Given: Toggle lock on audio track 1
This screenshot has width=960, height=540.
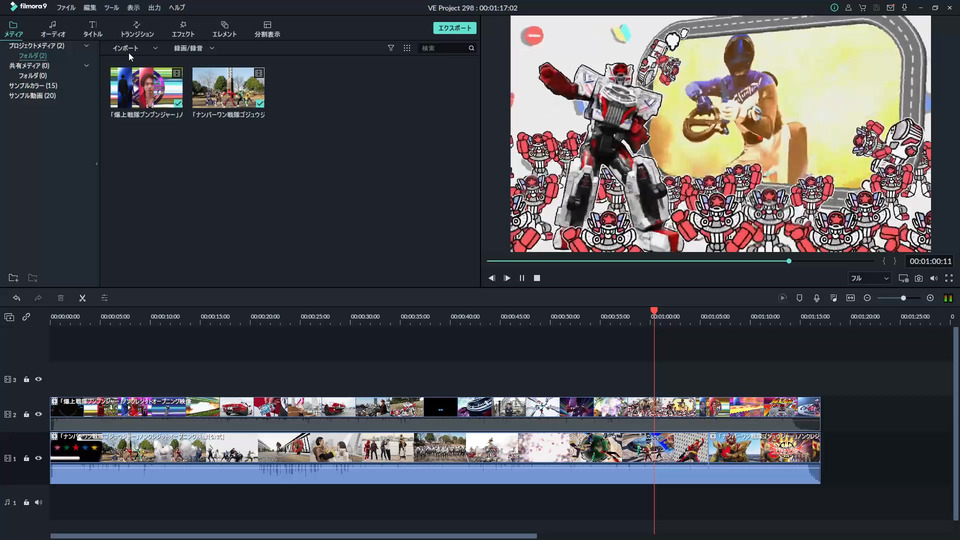Looking at the screenshot, I should pyautogui.click(x=26, y=503).
